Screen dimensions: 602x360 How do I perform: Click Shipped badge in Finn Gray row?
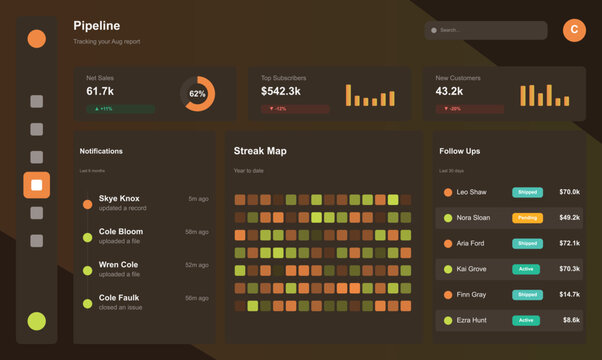pyautogui.click(x=528, y=295)
